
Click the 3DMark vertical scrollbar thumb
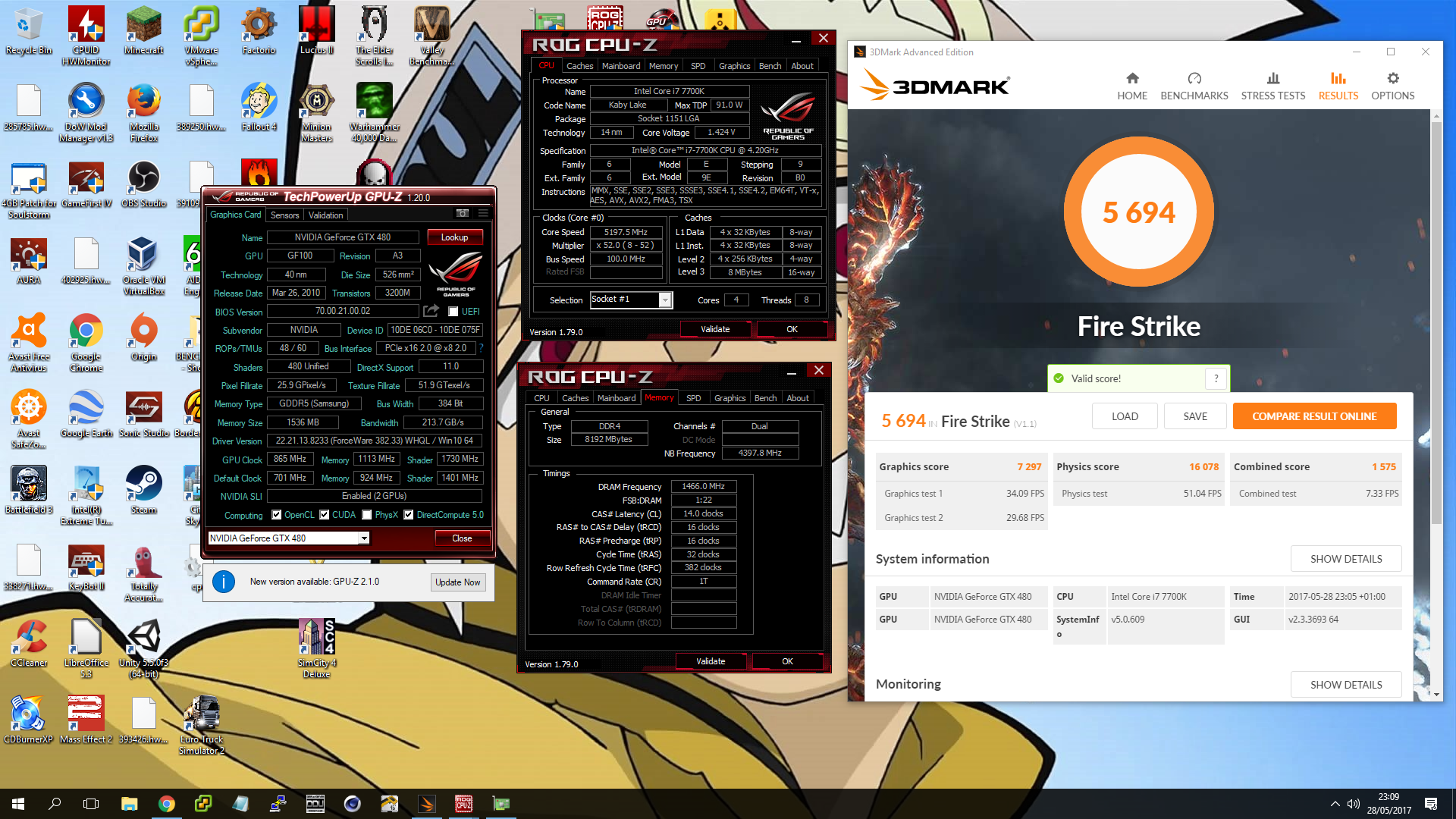coord(1436,322)
